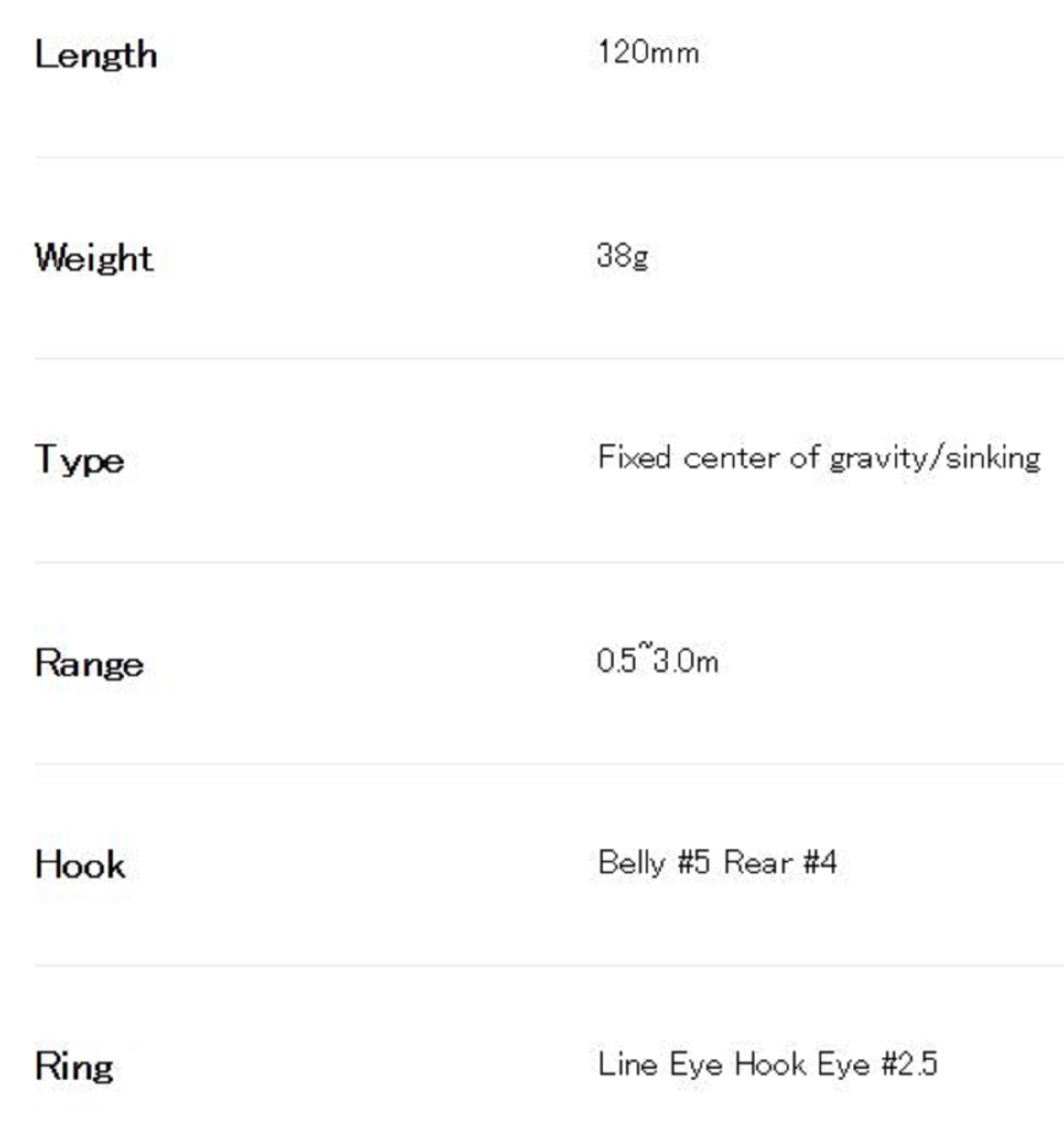Click the Type specification label

tap(80, 460)
